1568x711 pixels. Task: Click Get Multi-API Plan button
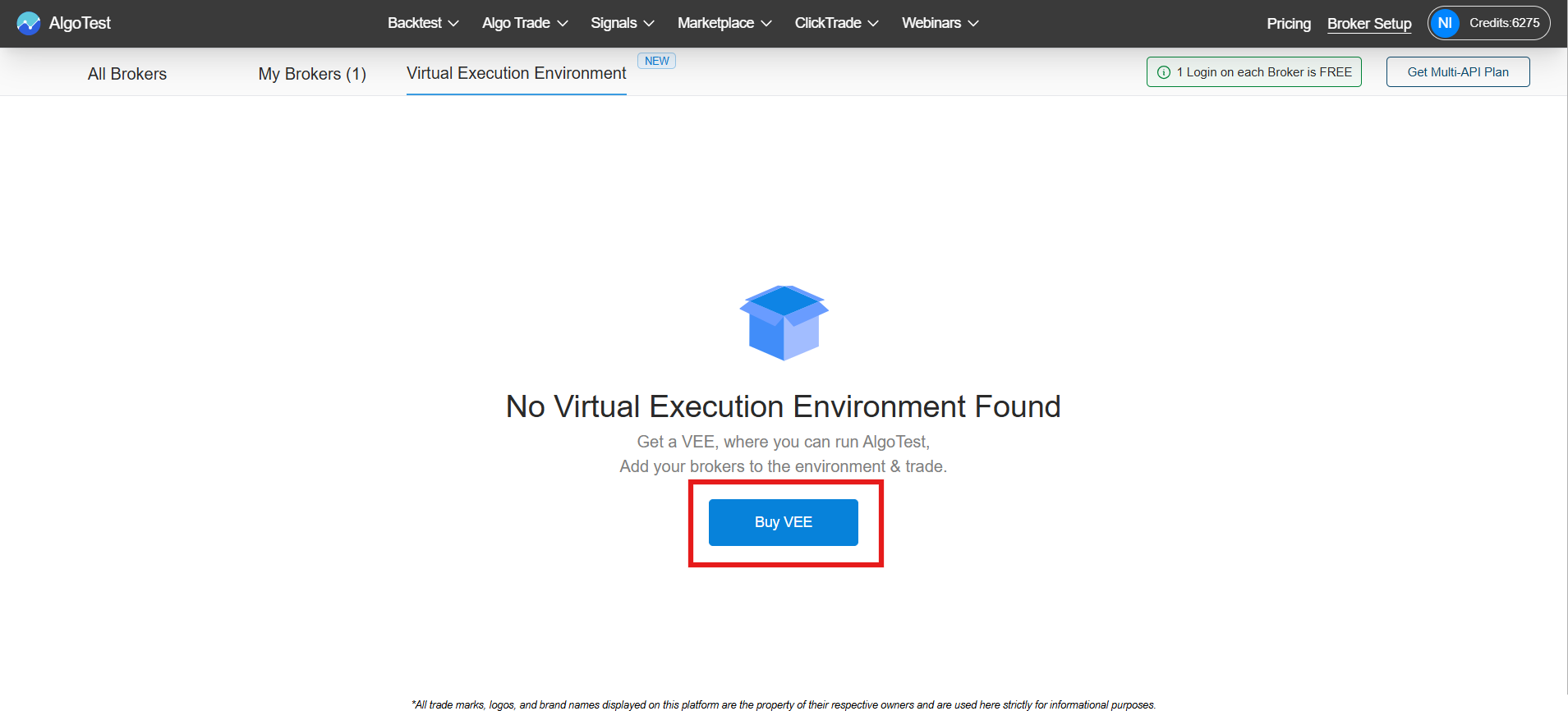1457,72
